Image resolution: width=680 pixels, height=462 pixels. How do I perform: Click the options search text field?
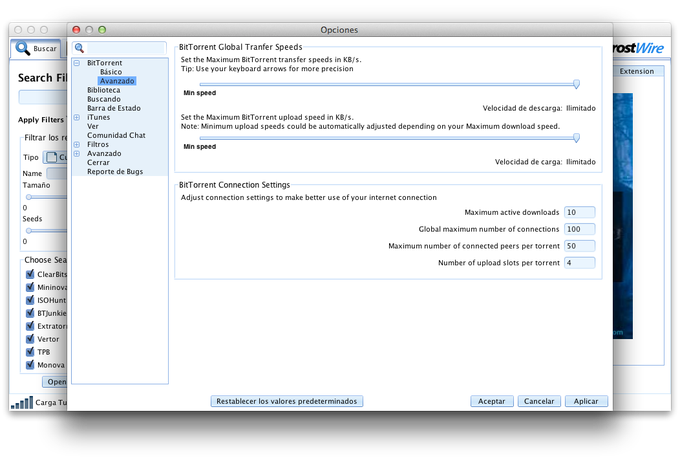(126, 48)
